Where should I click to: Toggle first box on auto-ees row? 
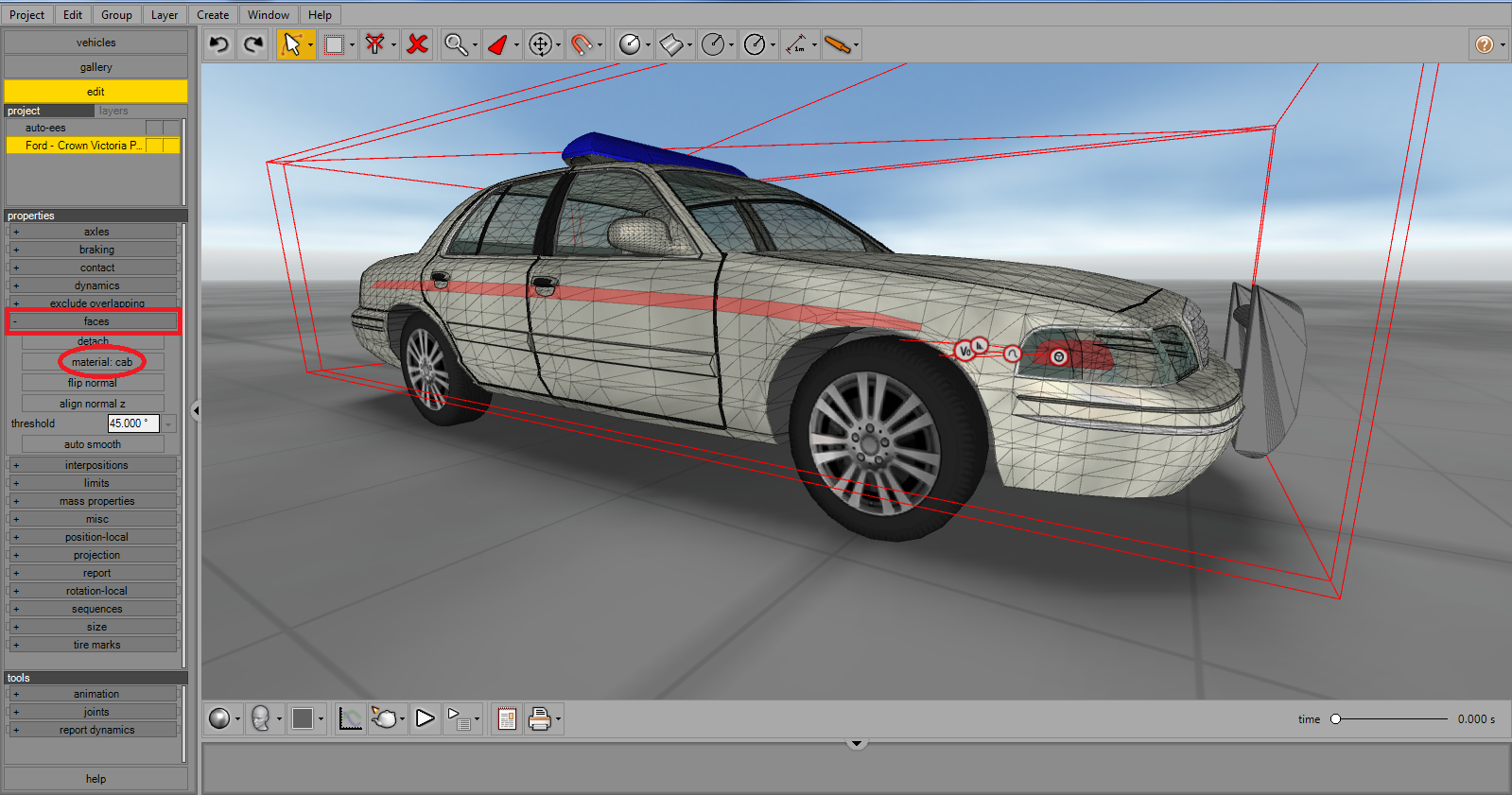pyautogui.click(x=154, y=128)
